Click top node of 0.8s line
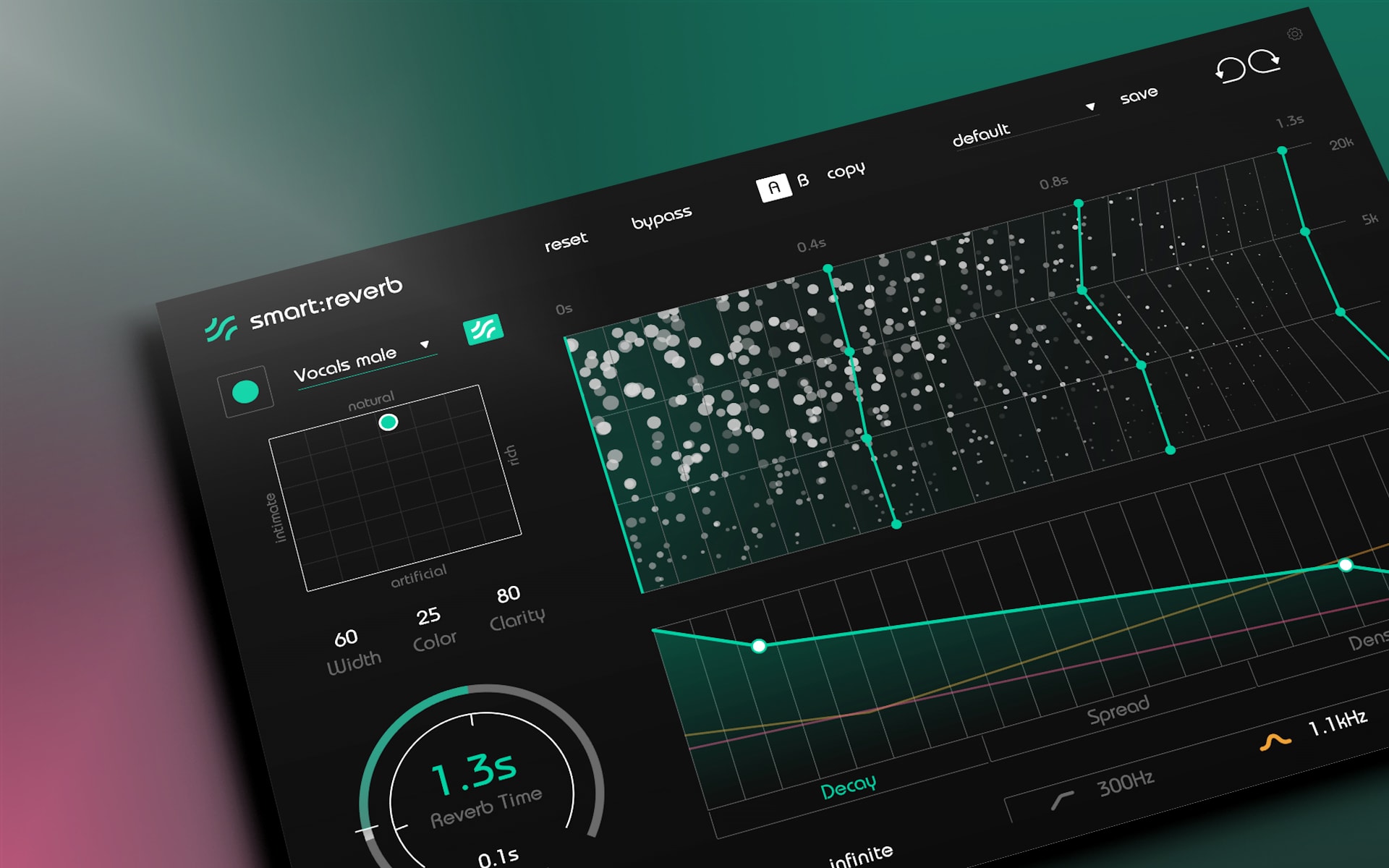Image resolution: width=1389 pixels, height=868 pixels. point(1079,203)
